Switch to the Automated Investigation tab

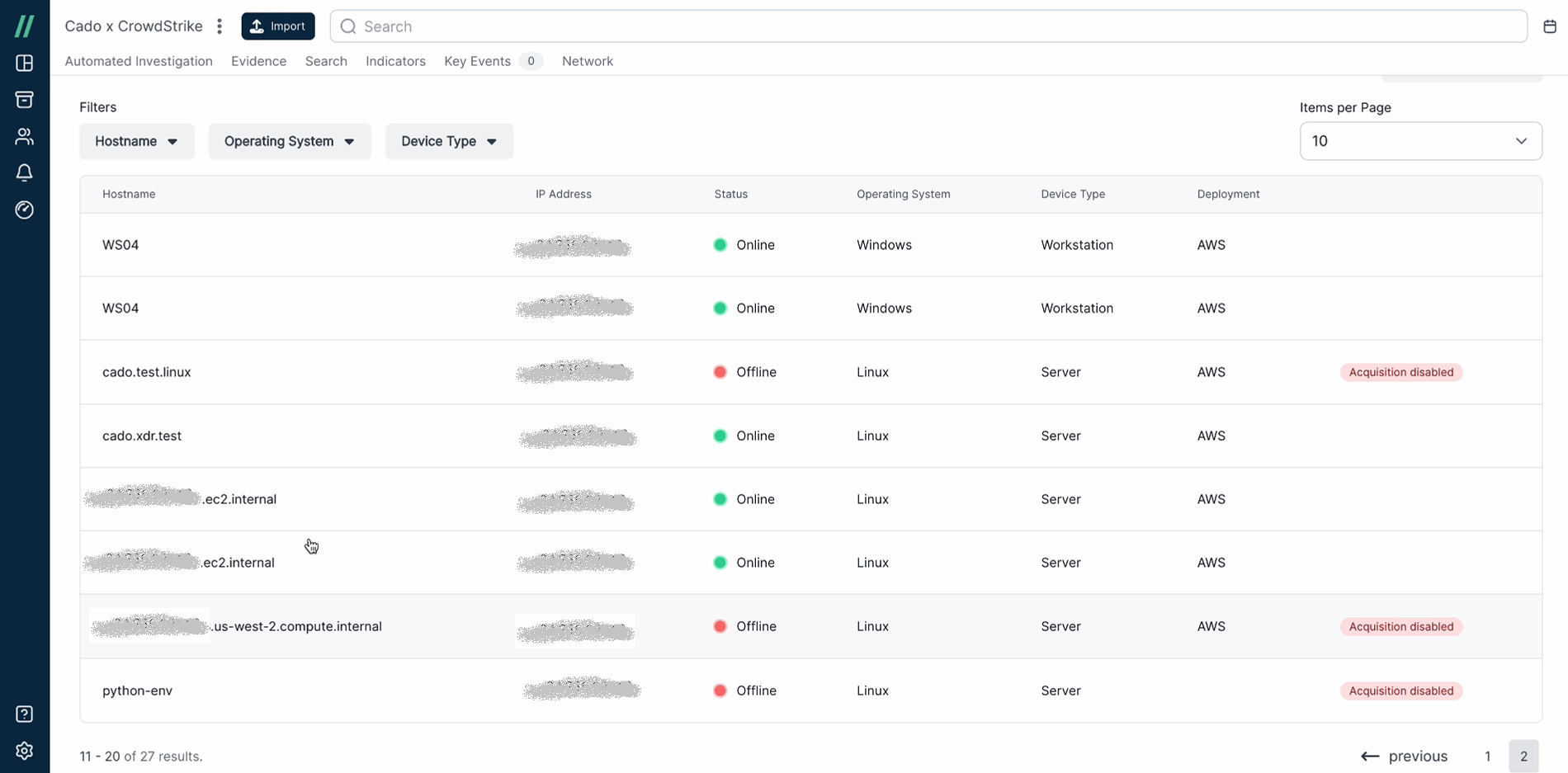point(139,61)
